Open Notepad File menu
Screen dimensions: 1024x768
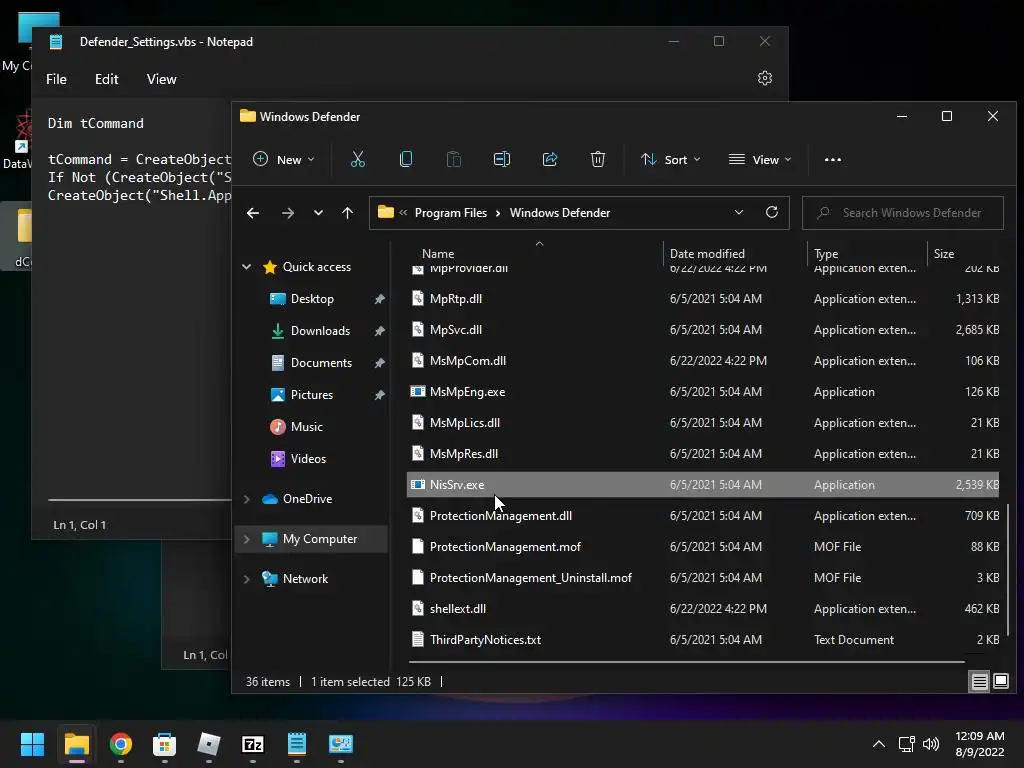click(x=56, y=79)
